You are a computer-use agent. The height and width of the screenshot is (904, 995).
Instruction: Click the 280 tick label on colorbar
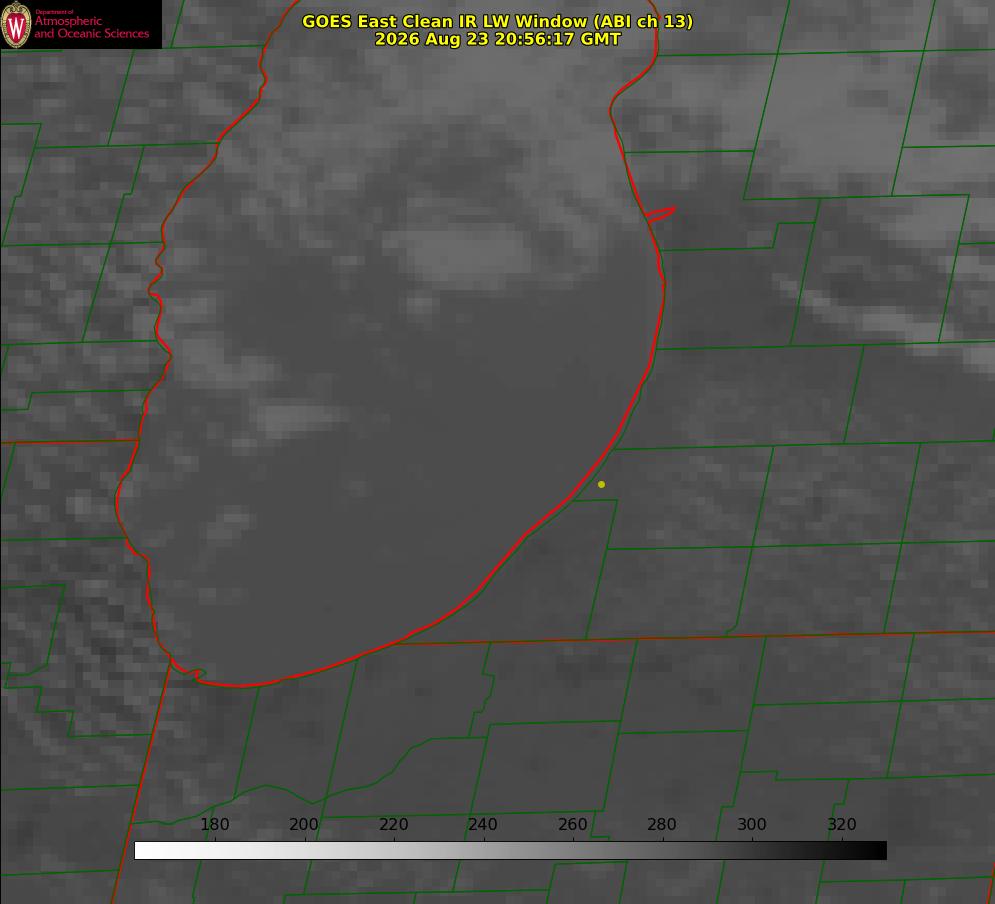662,824
